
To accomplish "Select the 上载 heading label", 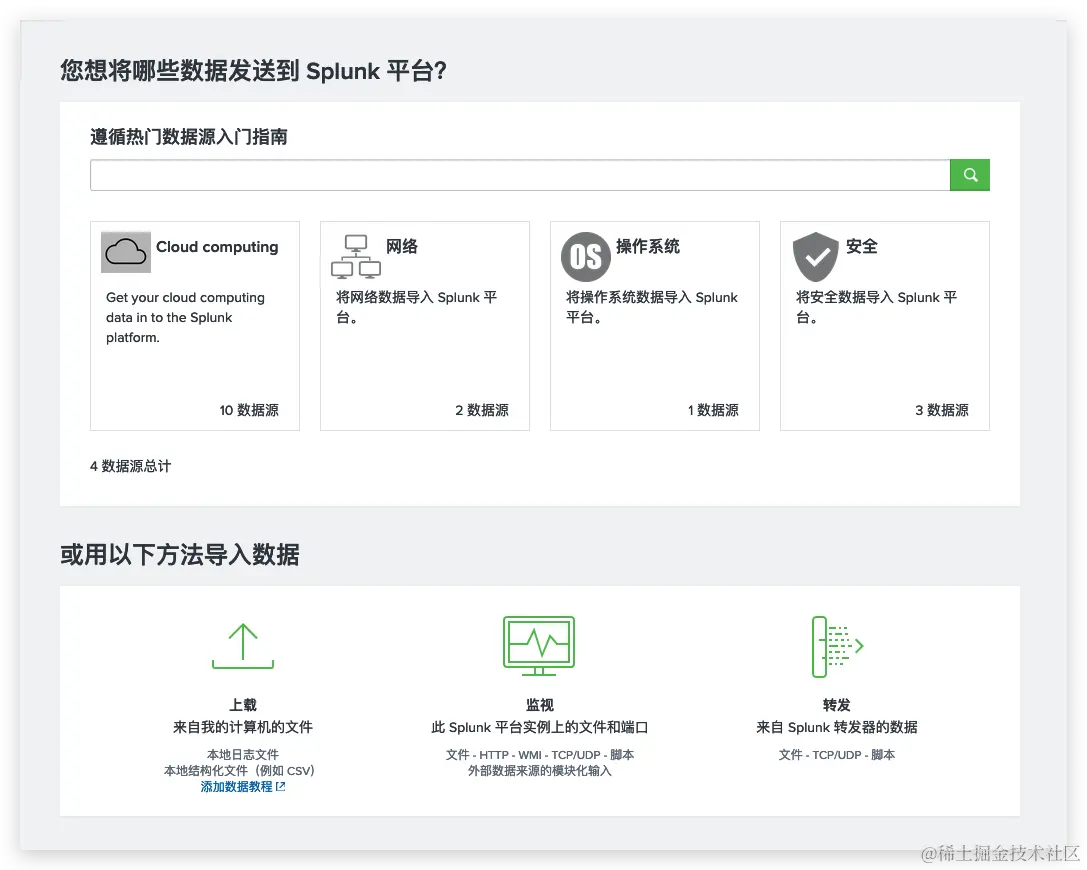I will (243, 705).
